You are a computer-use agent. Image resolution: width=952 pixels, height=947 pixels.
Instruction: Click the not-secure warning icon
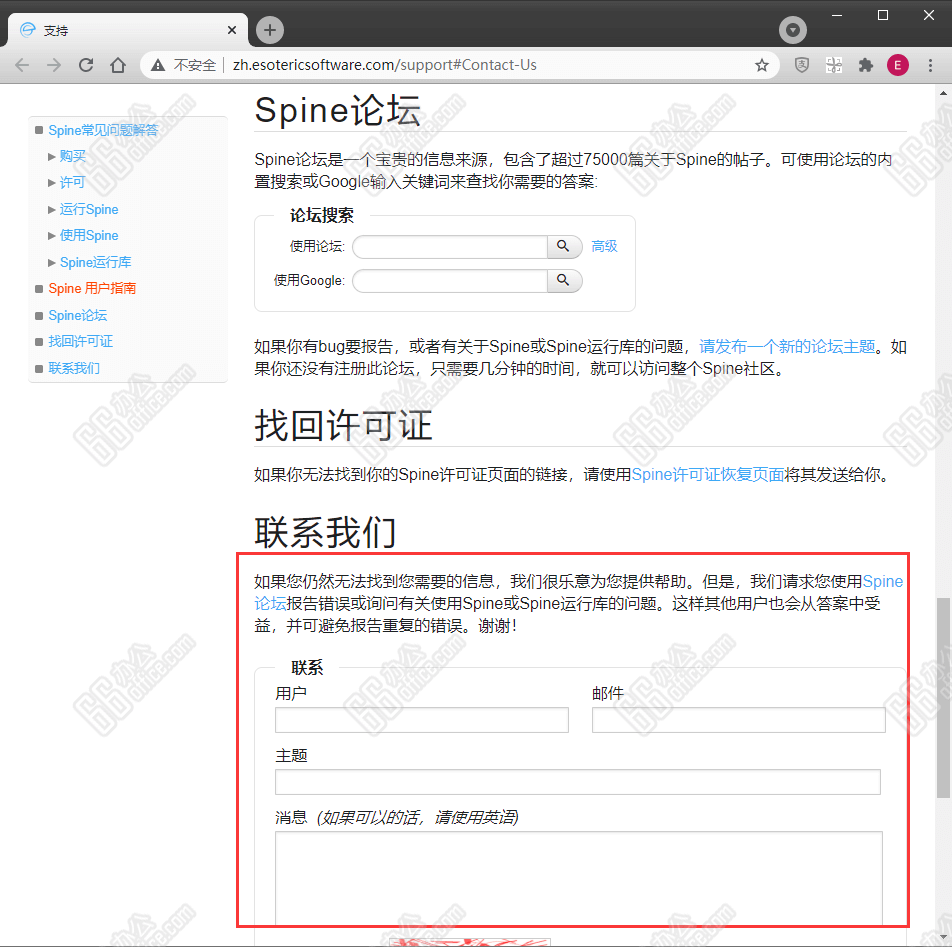coord(158,65)
